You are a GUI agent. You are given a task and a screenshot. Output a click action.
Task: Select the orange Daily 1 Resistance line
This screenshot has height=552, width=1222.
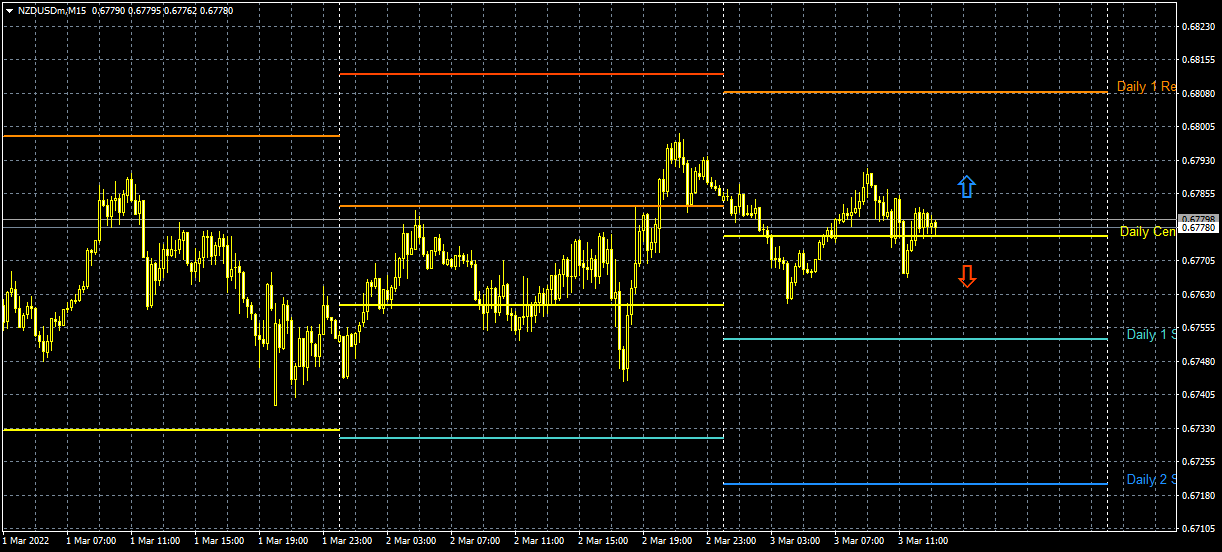(915, 92)
